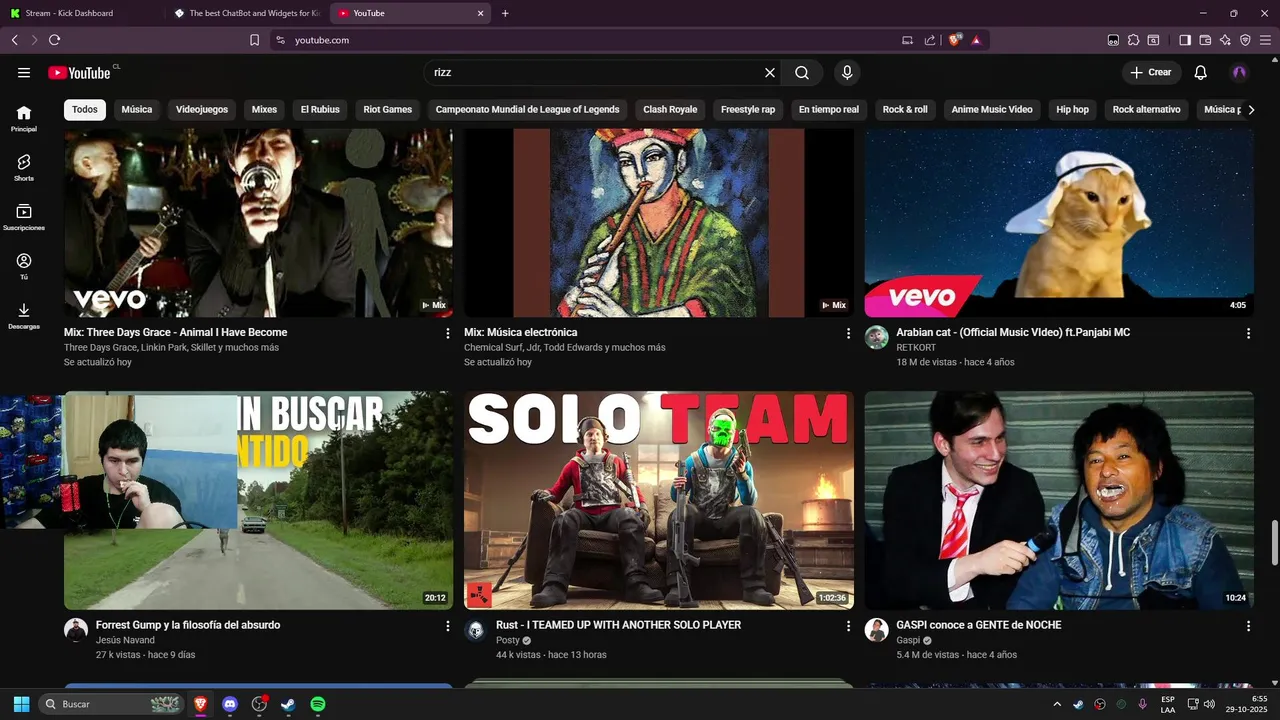Open Principal in the YouTube sidebar

[x=24, y=119]
